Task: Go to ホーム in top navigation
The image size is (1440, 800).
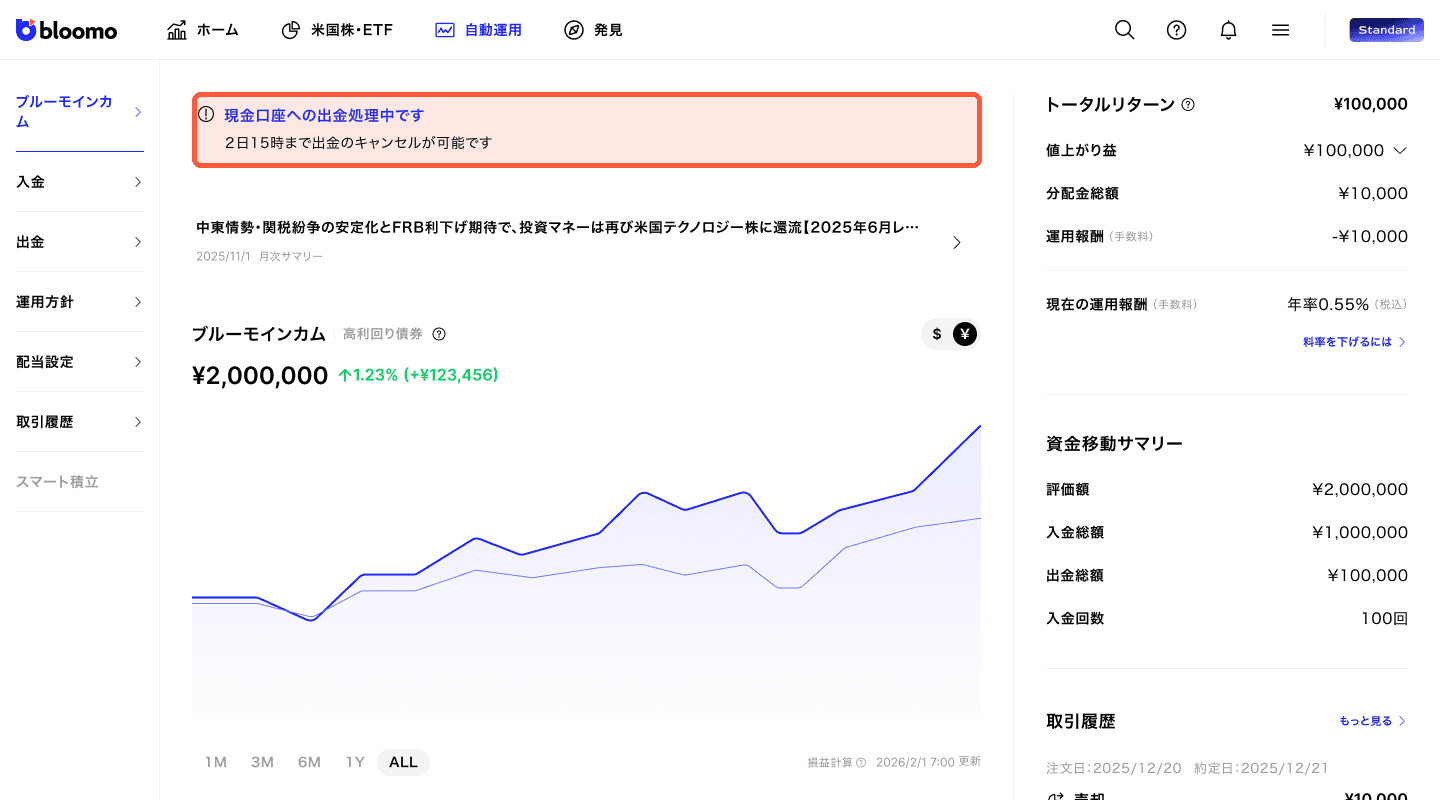Action: click(203, 30)
